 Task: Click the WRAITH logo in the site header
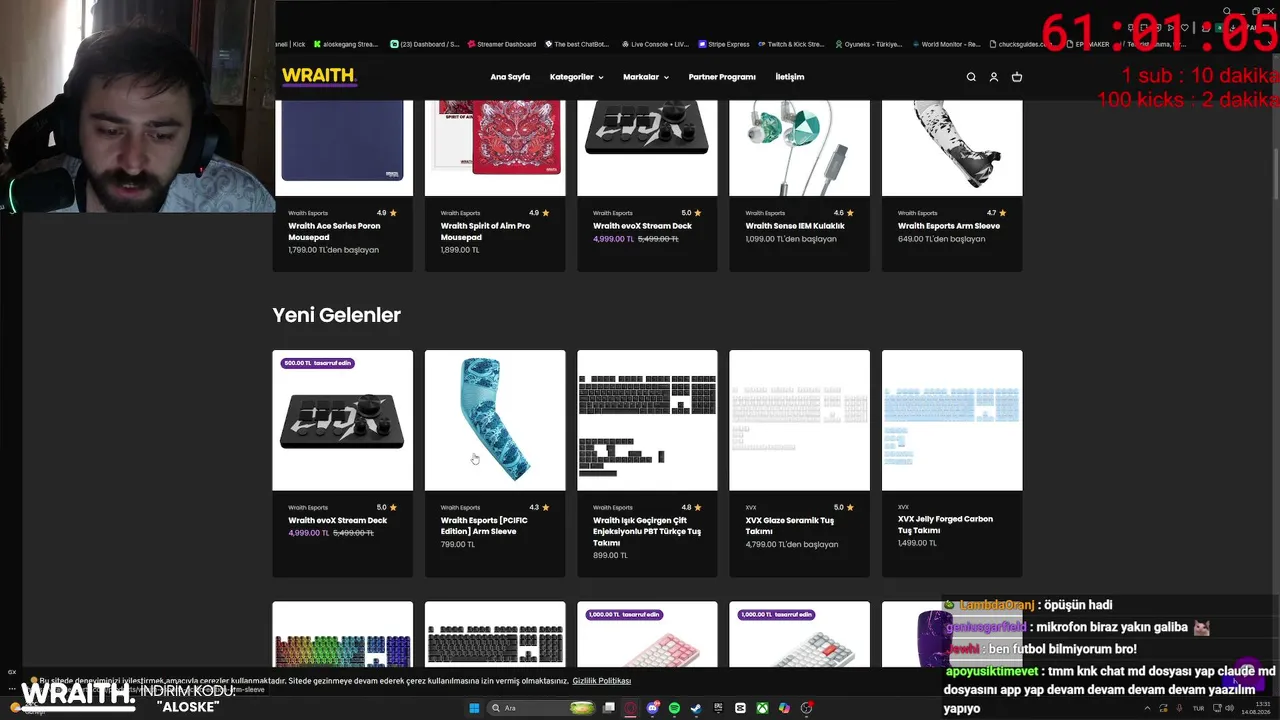[319, 76]
